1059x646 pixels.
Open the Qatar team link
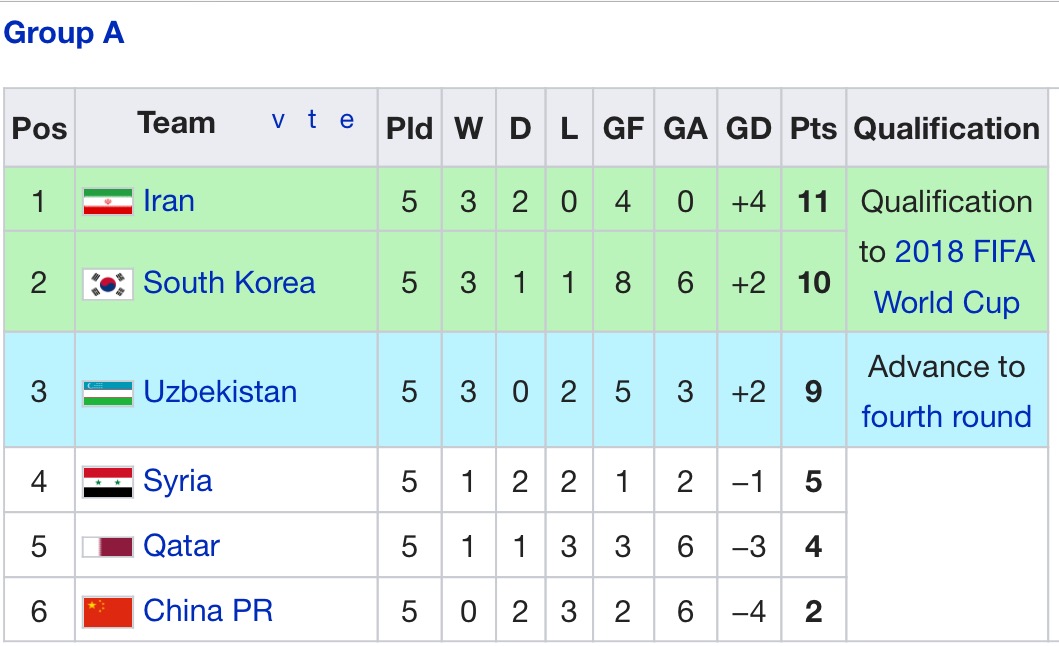181,546
